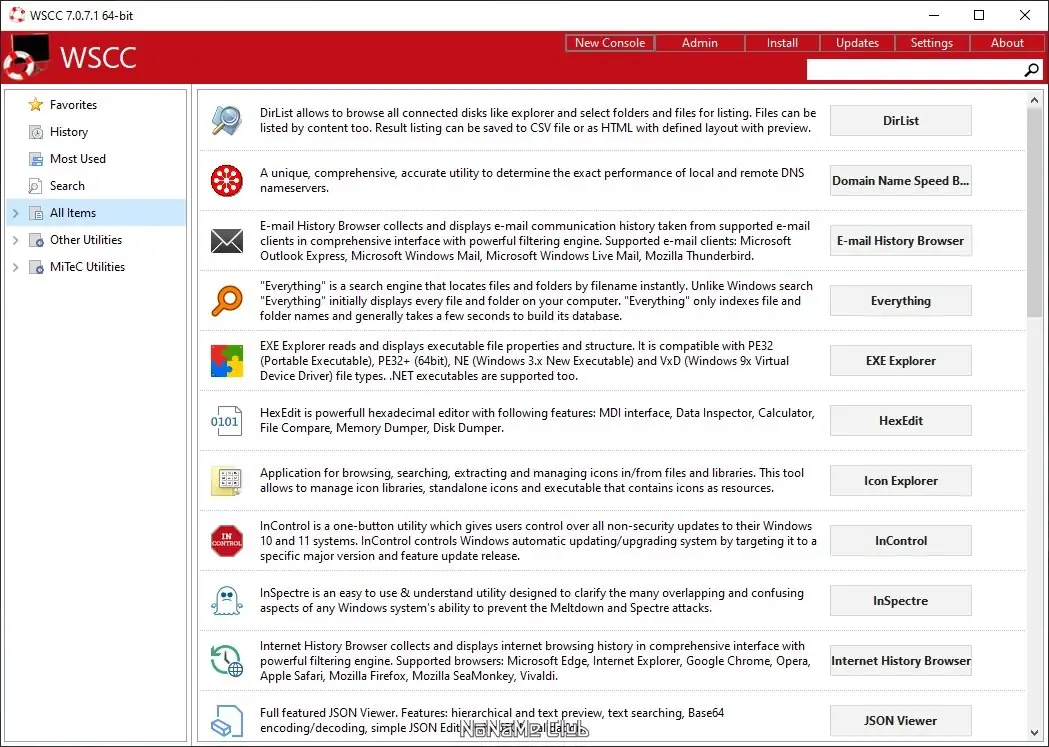Click the 'Everything' search engine description text
Viewport: 1049px width, 747px height.
pos(536,300)
